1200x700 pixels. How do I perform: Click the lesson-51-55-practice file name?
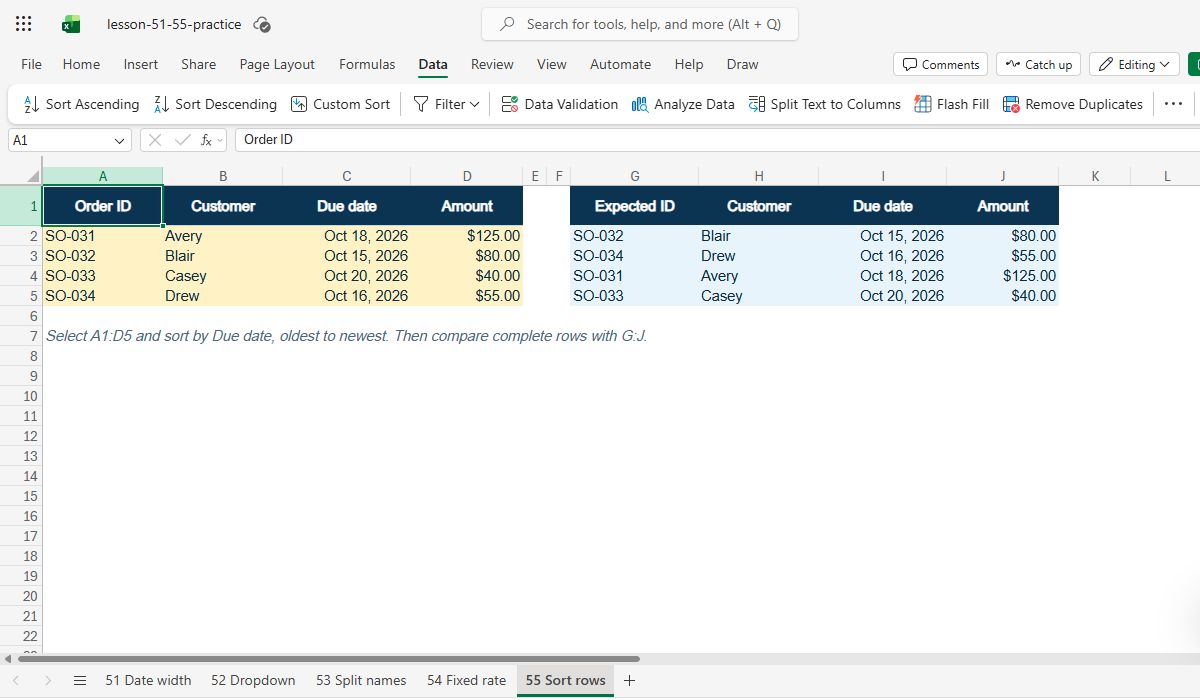[x=174, y=24]
